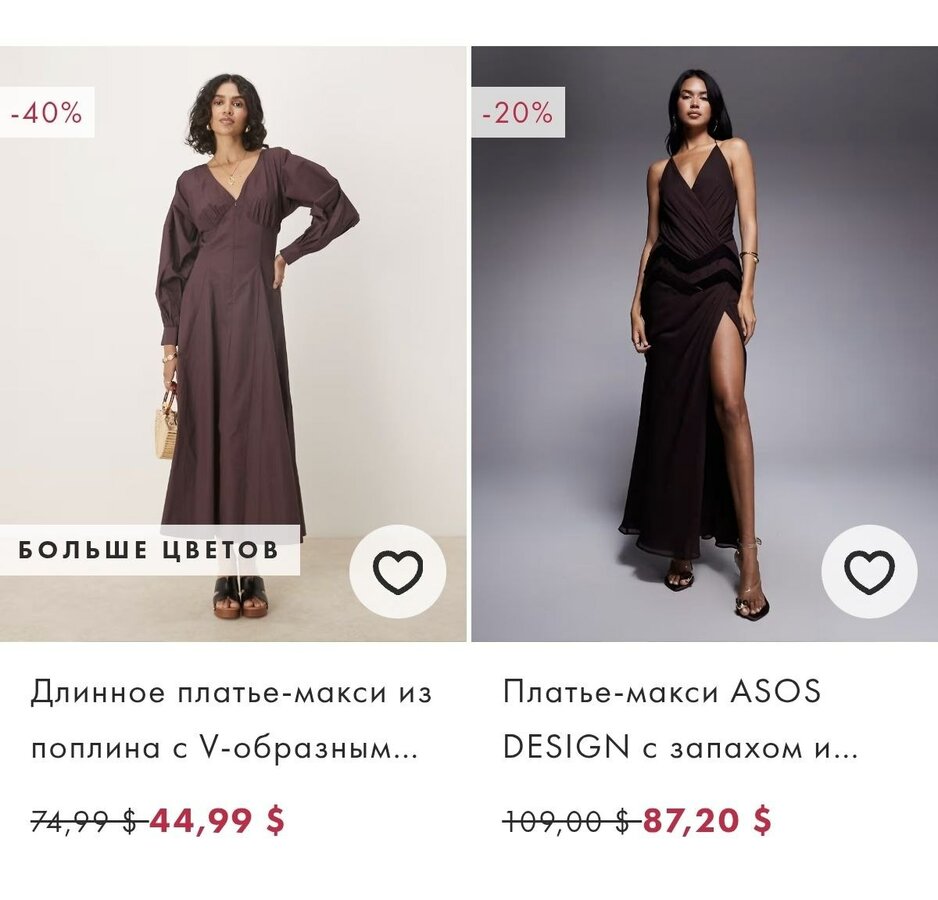Tap the heart on the ASOS DESIGN dress

[869, 572]
